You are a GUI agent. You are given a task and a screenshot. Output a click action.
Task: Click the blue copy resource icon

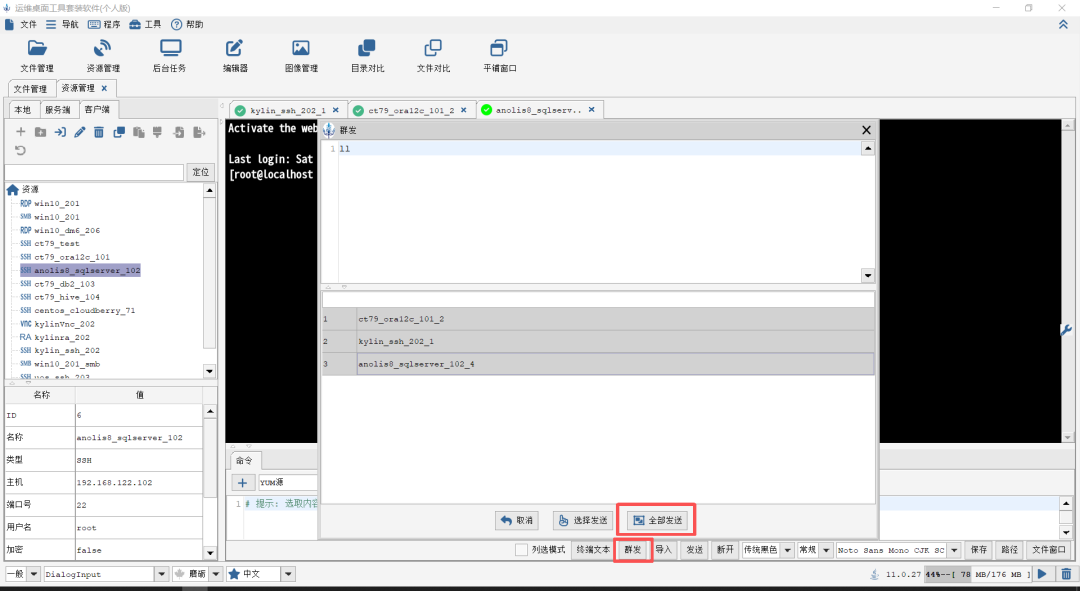(x=119, y=132)
